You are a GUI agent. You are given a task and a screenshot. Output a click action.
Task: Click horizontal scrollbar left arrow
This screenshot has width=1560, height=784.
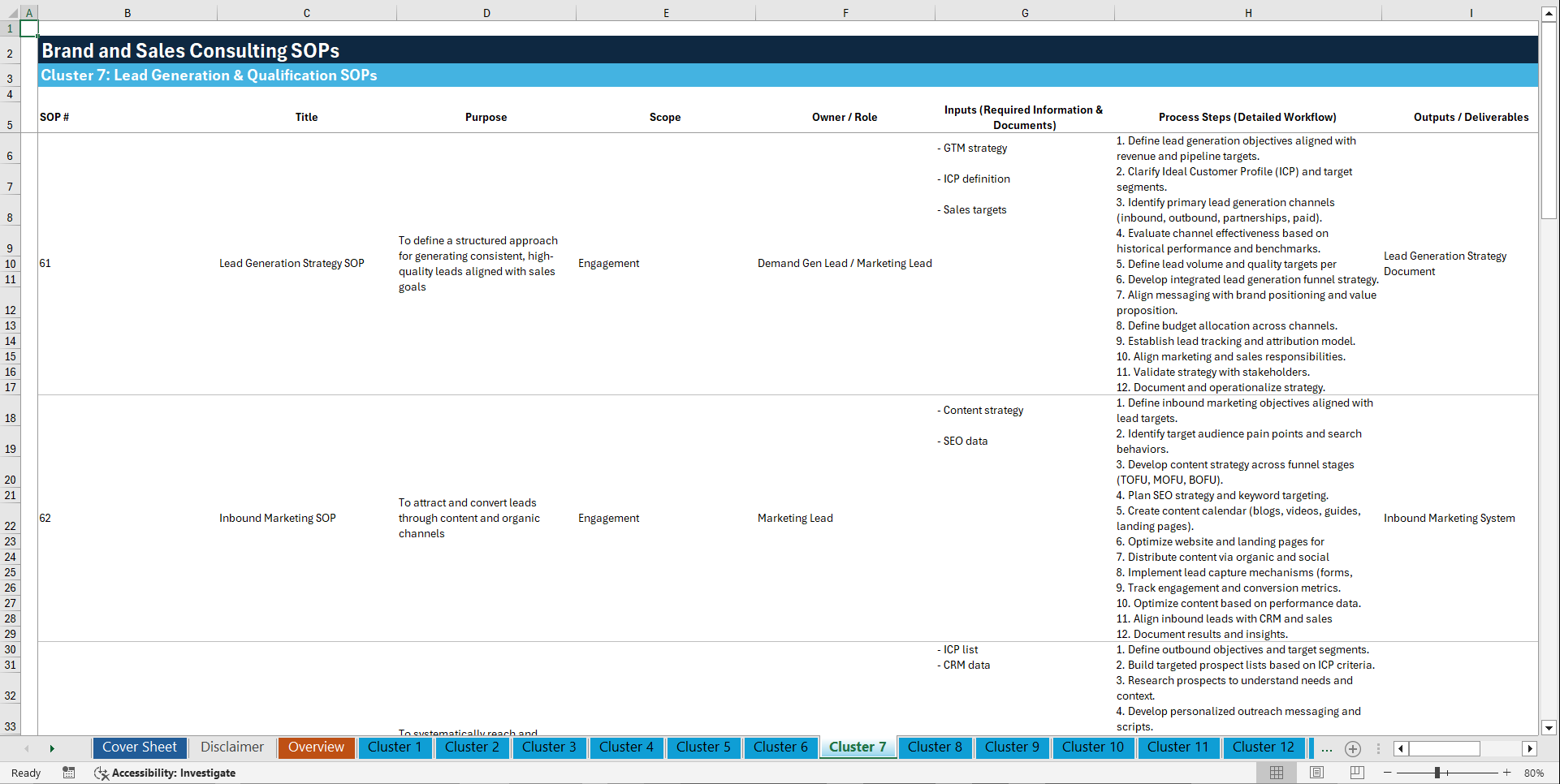coord(1401,748)
